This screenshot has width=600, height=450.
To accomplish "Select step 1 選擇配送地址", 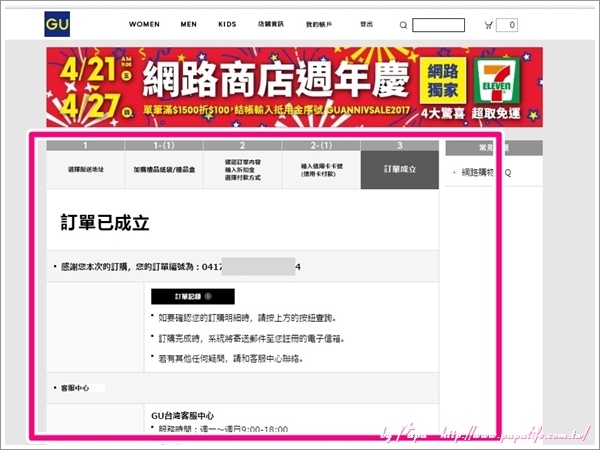I will (85, 165).
